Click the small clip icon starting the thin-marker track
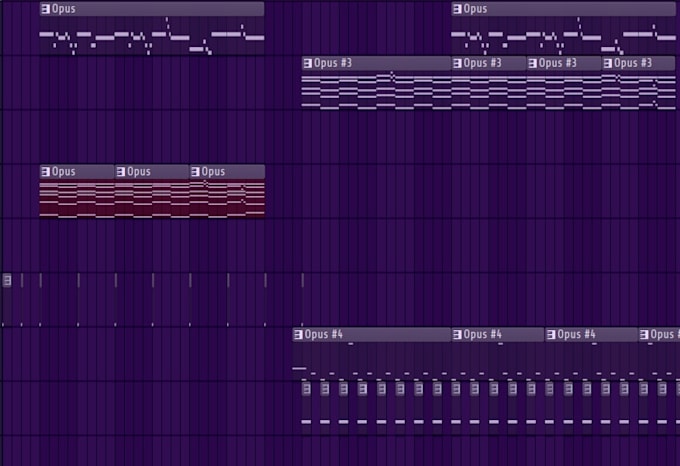Viewport: 680px width, 466px height. click(7, 280)
